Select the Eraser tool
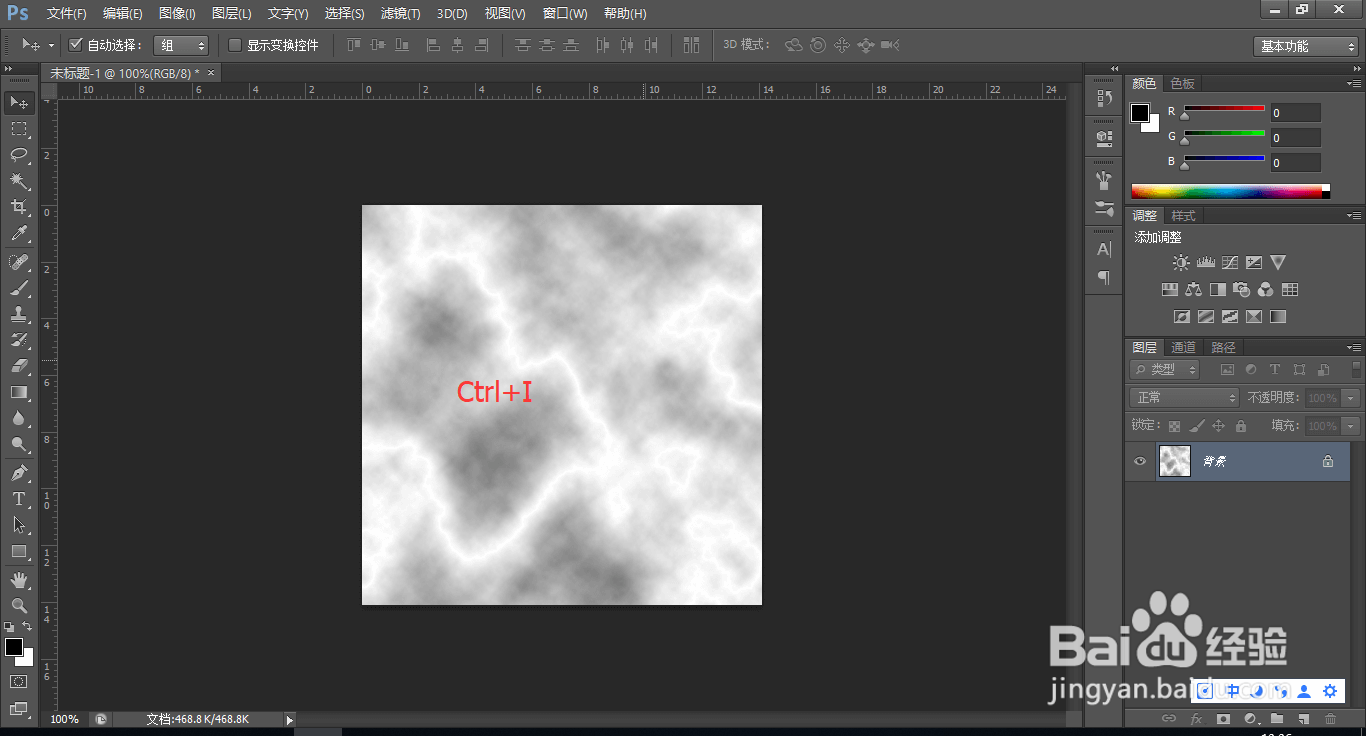1366x736 pixels. (19, 366)
